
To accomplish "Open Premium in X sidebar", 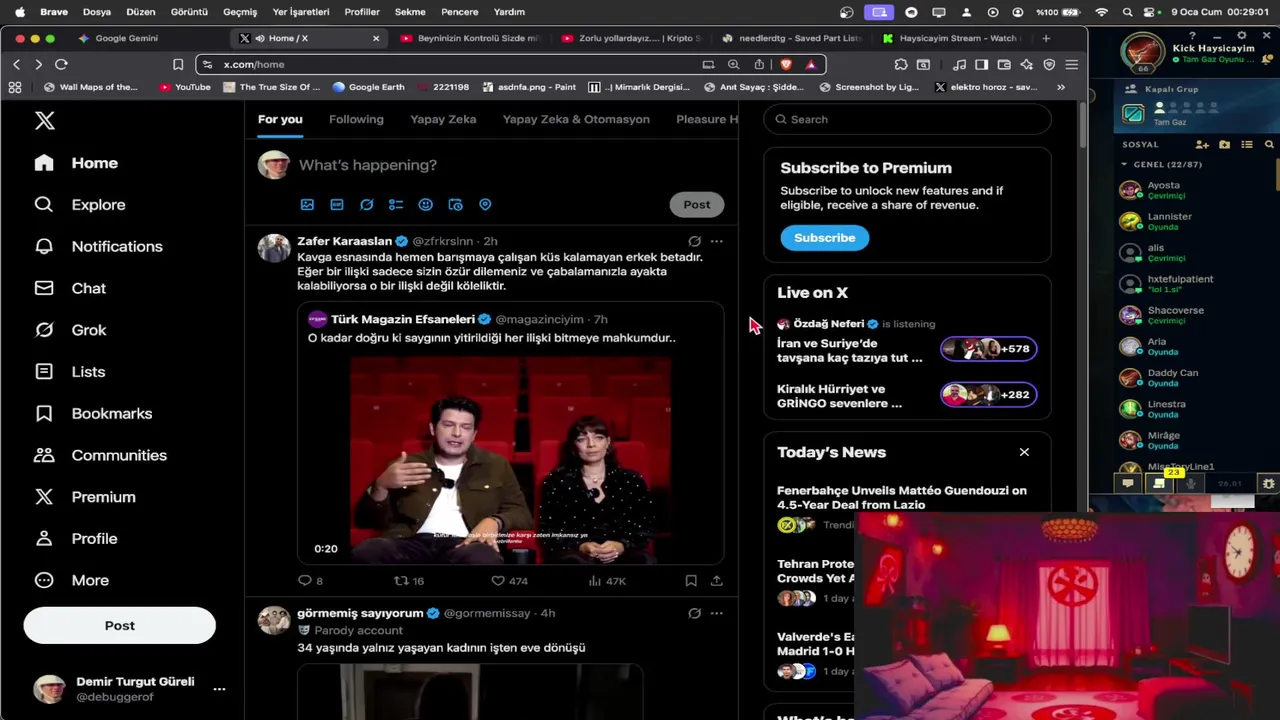I will click(x=85, y=497).
